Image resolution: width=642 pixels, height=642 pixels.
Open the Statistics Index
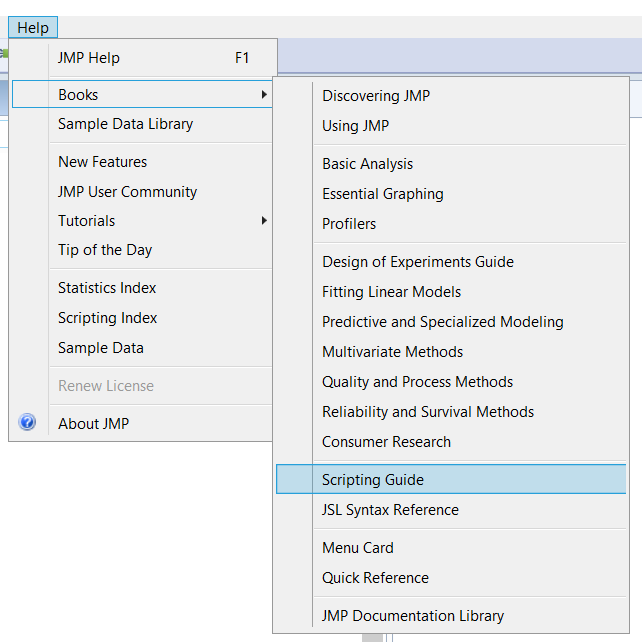[x=107, y=288]
